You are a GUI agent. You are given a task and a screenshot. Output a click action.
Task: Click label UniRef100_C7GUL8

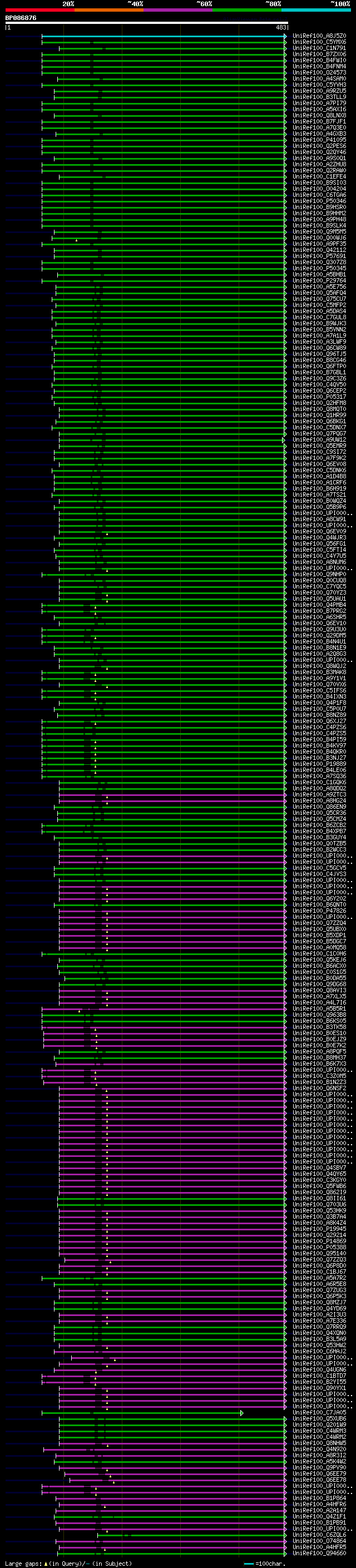click(319, 317)
